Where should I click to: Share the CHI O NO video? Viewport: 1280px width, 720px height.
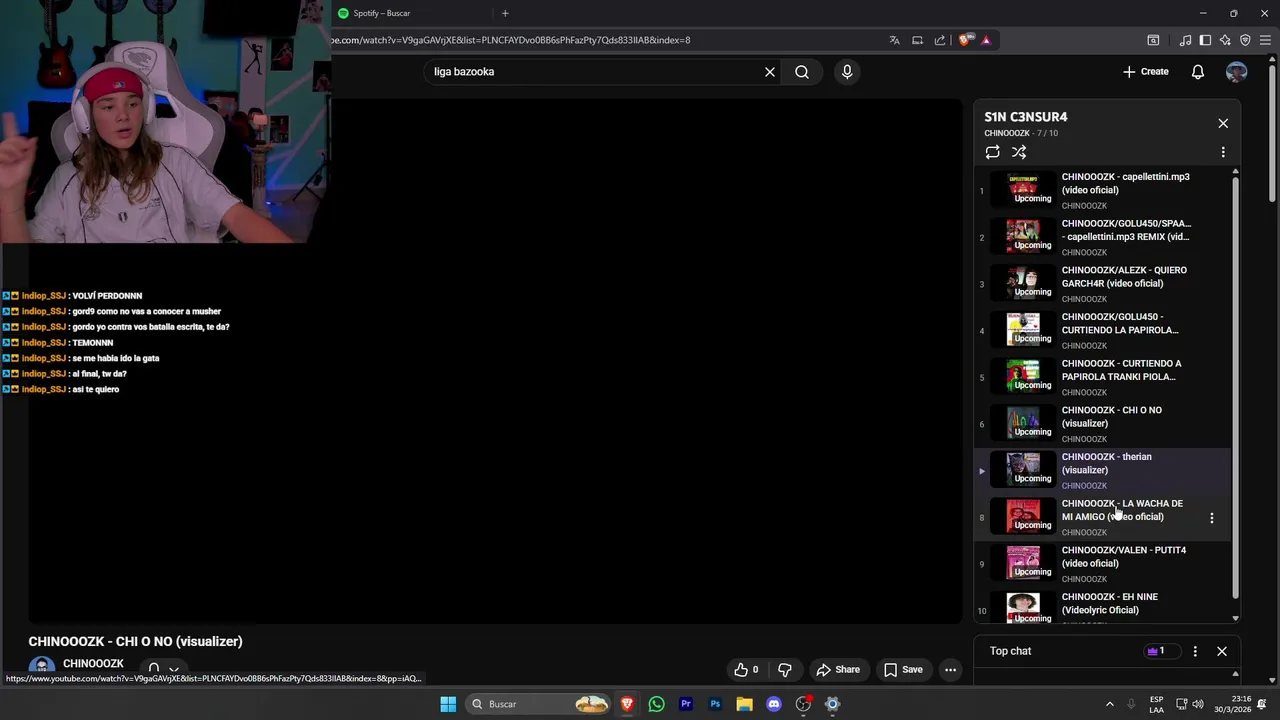click(838, 670)
